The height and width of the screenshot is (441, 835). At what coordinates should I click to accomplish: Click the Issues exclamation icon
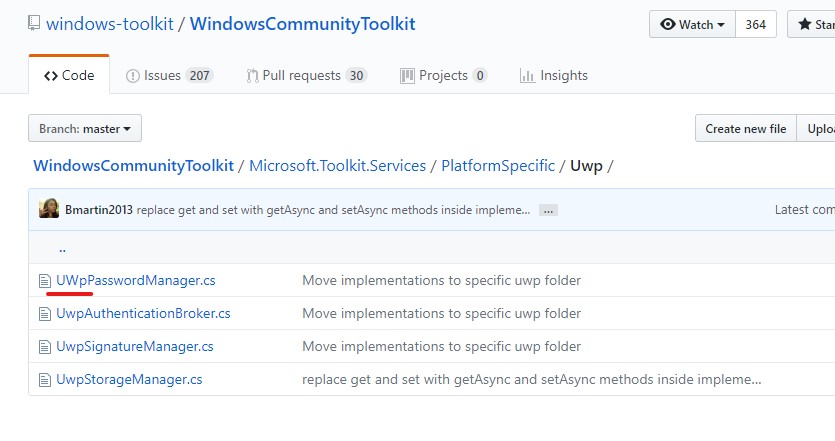pyautogui.click(x=133, y=76)
